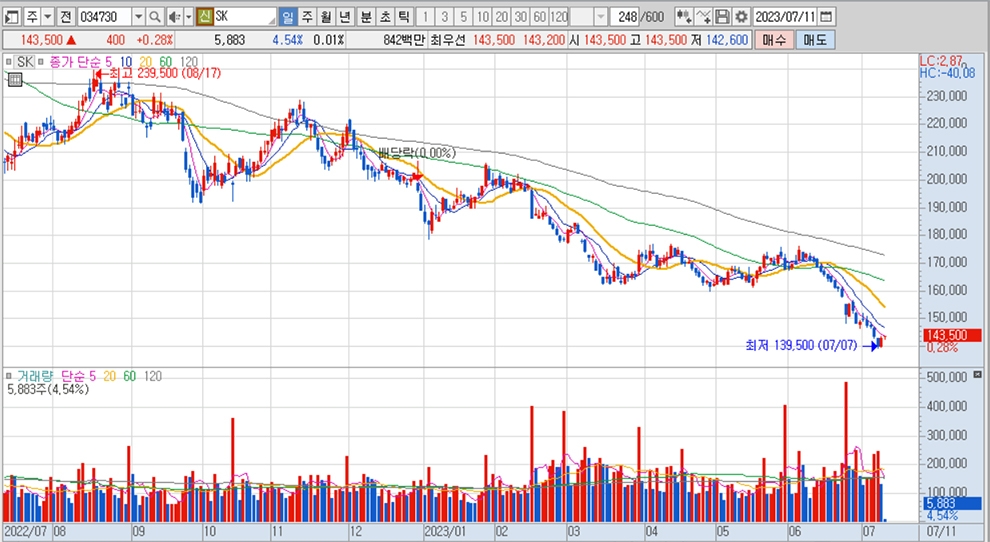Click the speaker sound icon

point(173,17)
